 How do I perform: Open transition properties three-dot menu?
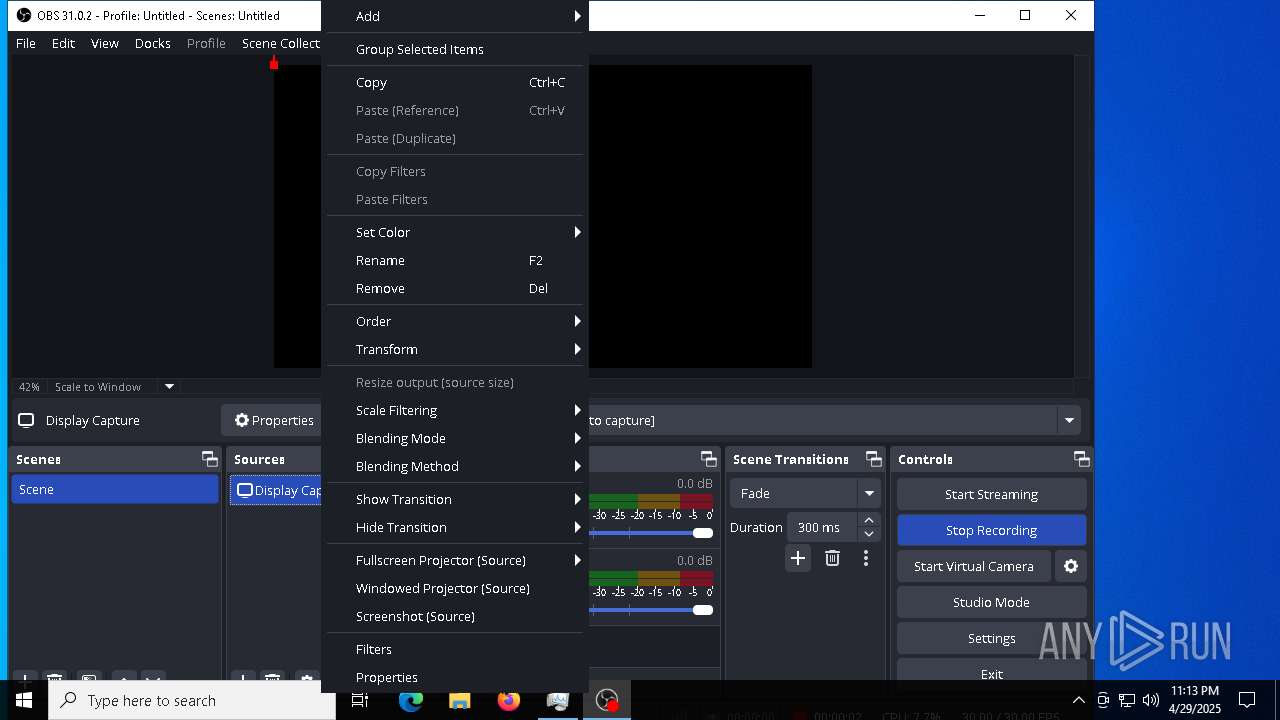(866, 558)
